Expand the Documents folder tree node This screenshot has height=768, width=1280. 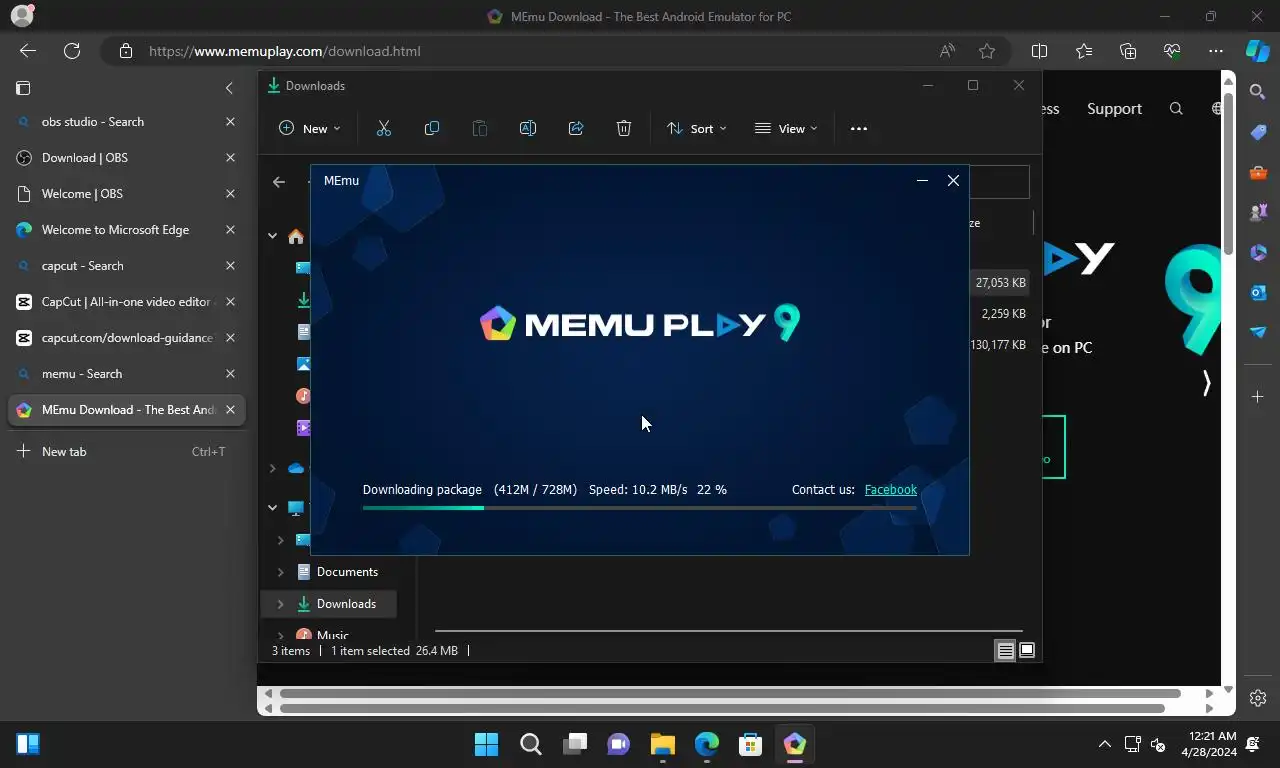(x=280, y=572)
